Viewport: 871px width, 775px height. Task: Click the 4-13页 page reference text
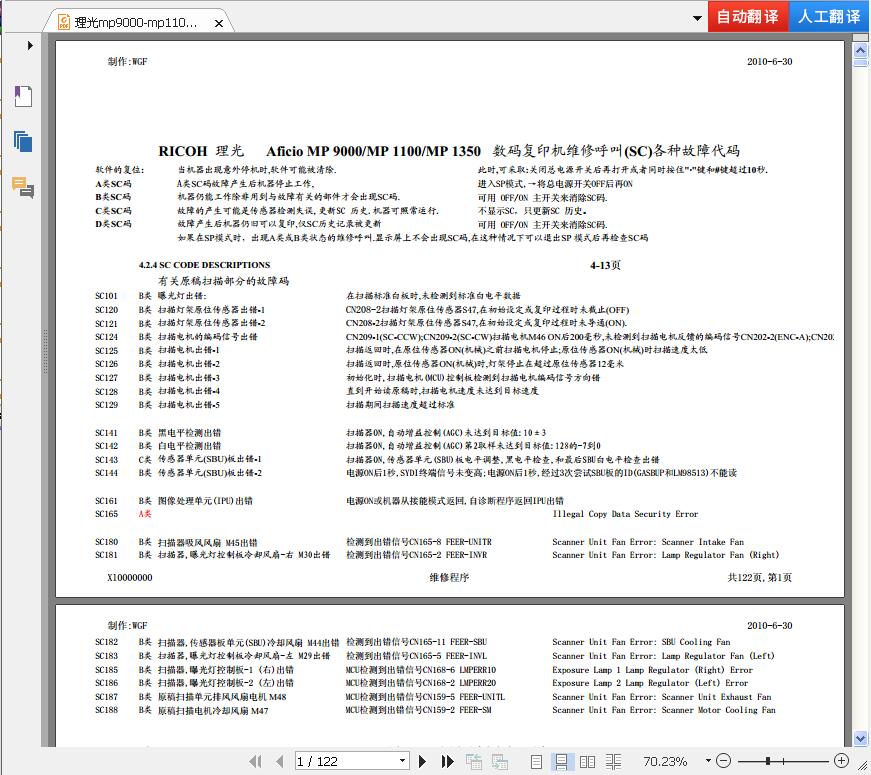605,266
